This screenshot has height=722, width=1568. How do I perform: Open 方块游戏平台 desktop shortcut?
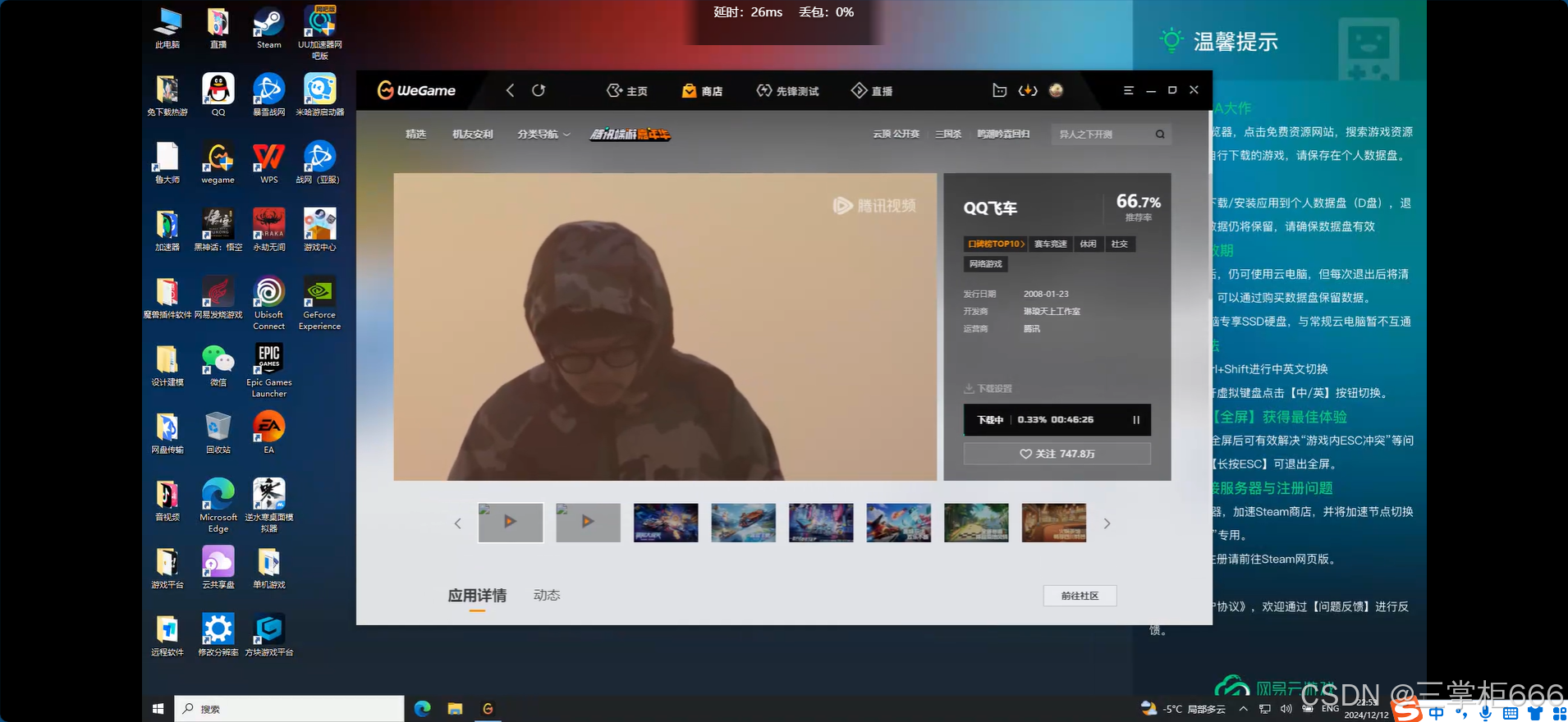[x=269, y=635]
